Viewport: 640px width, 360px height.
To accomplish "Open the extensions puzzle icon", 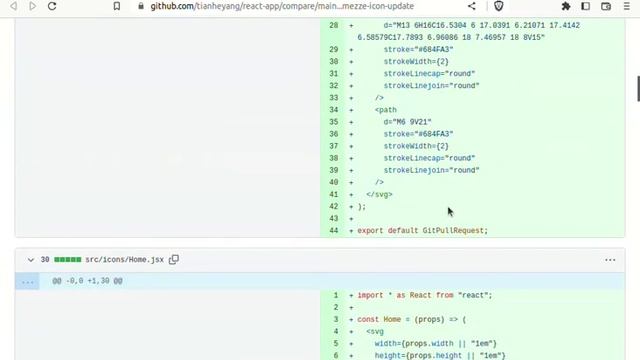I will click(566, 6).
